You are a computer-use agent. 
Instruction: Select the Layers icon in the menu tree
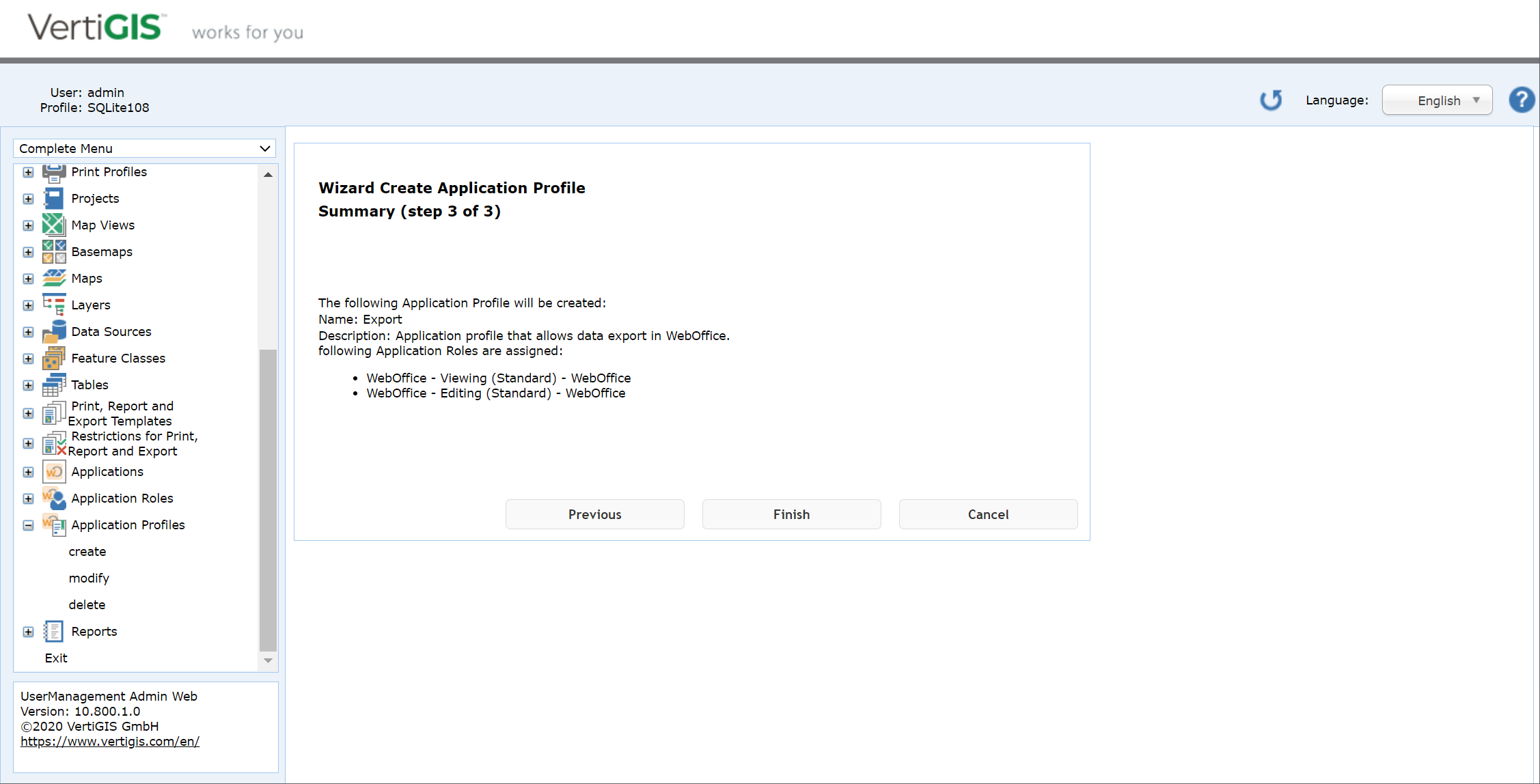pos(54,305)
